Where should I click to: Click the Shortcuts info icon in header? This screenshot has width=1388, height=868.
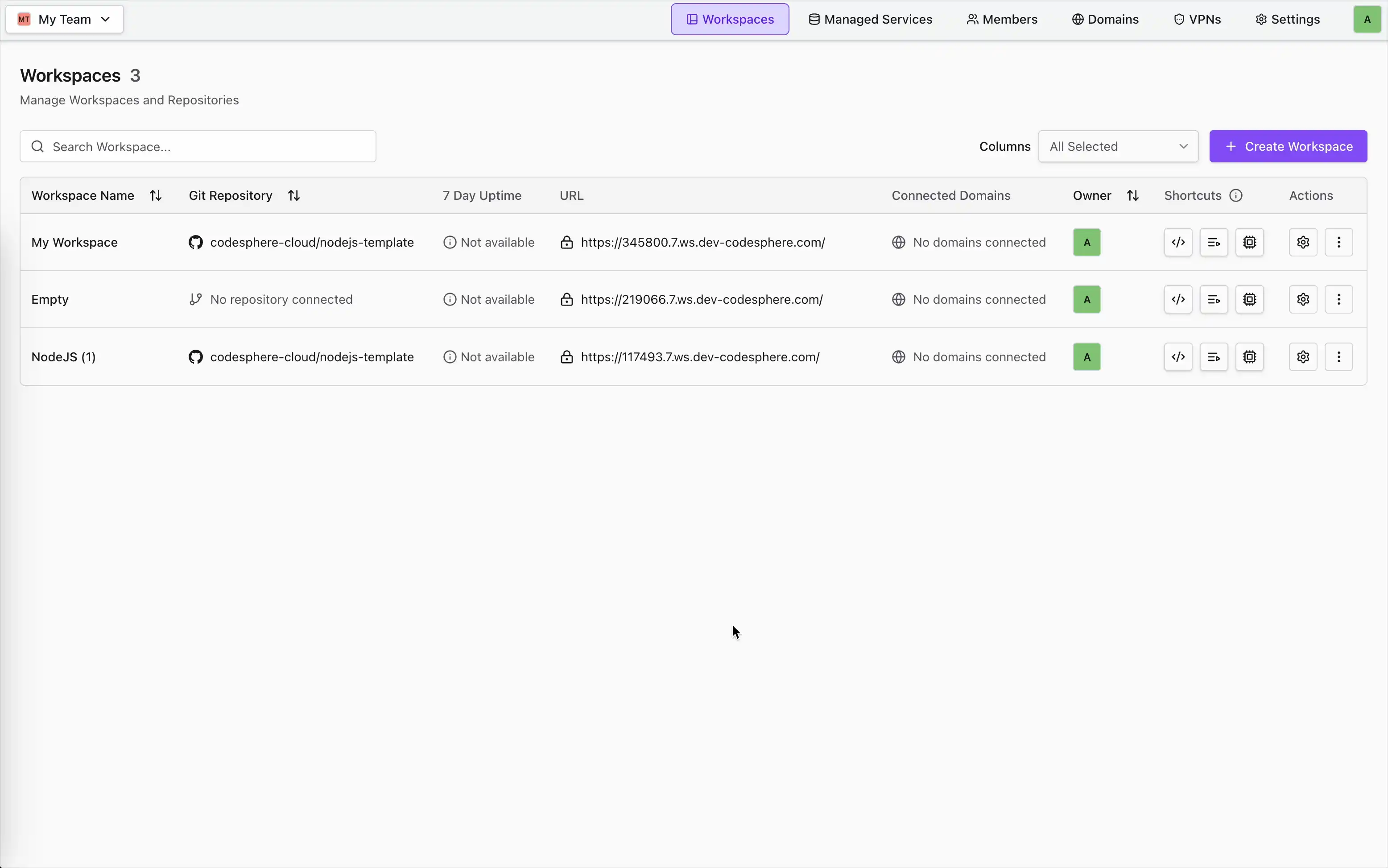tap(1236, 195)
